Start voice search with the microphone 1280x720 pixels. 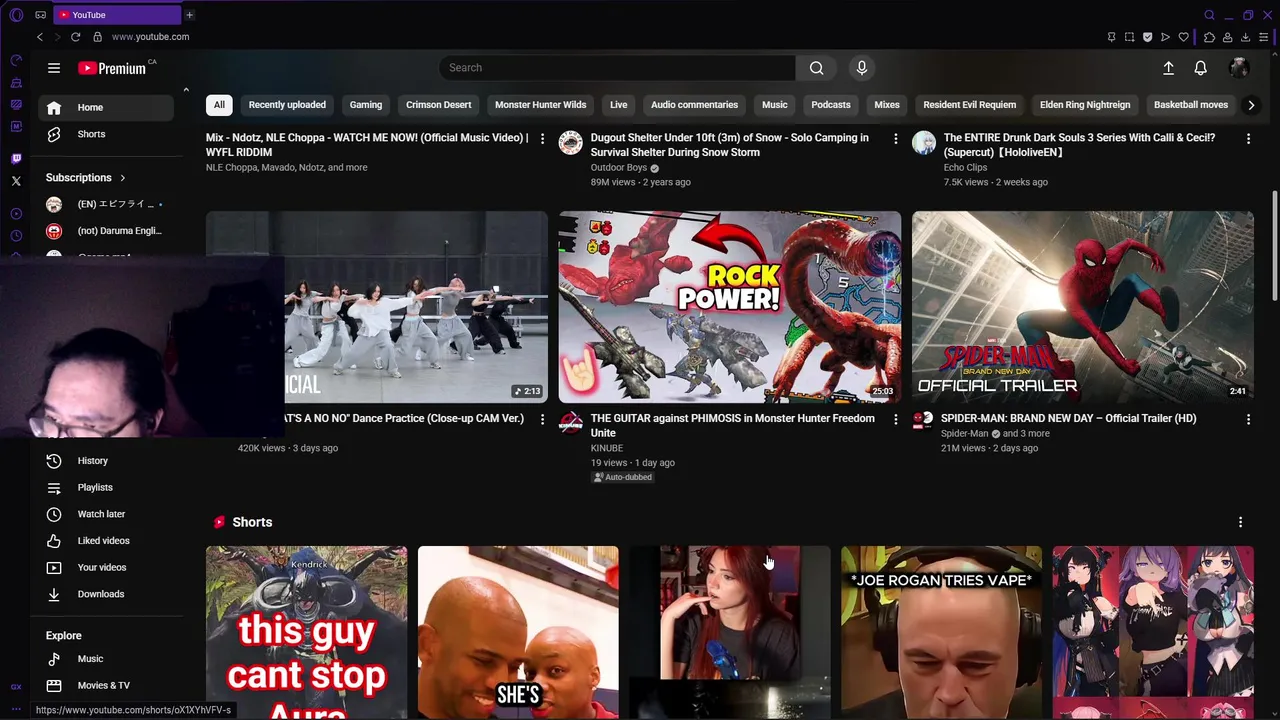click(862, 68)
